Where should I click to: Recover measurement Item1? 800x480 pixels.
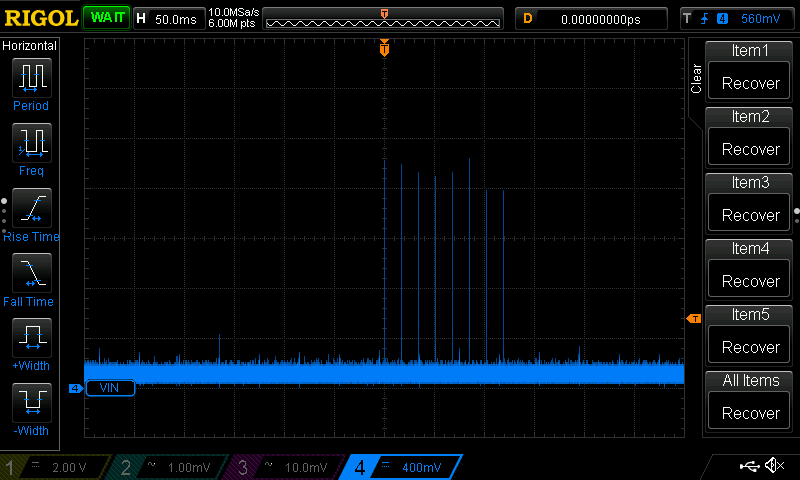click(750, 83)
